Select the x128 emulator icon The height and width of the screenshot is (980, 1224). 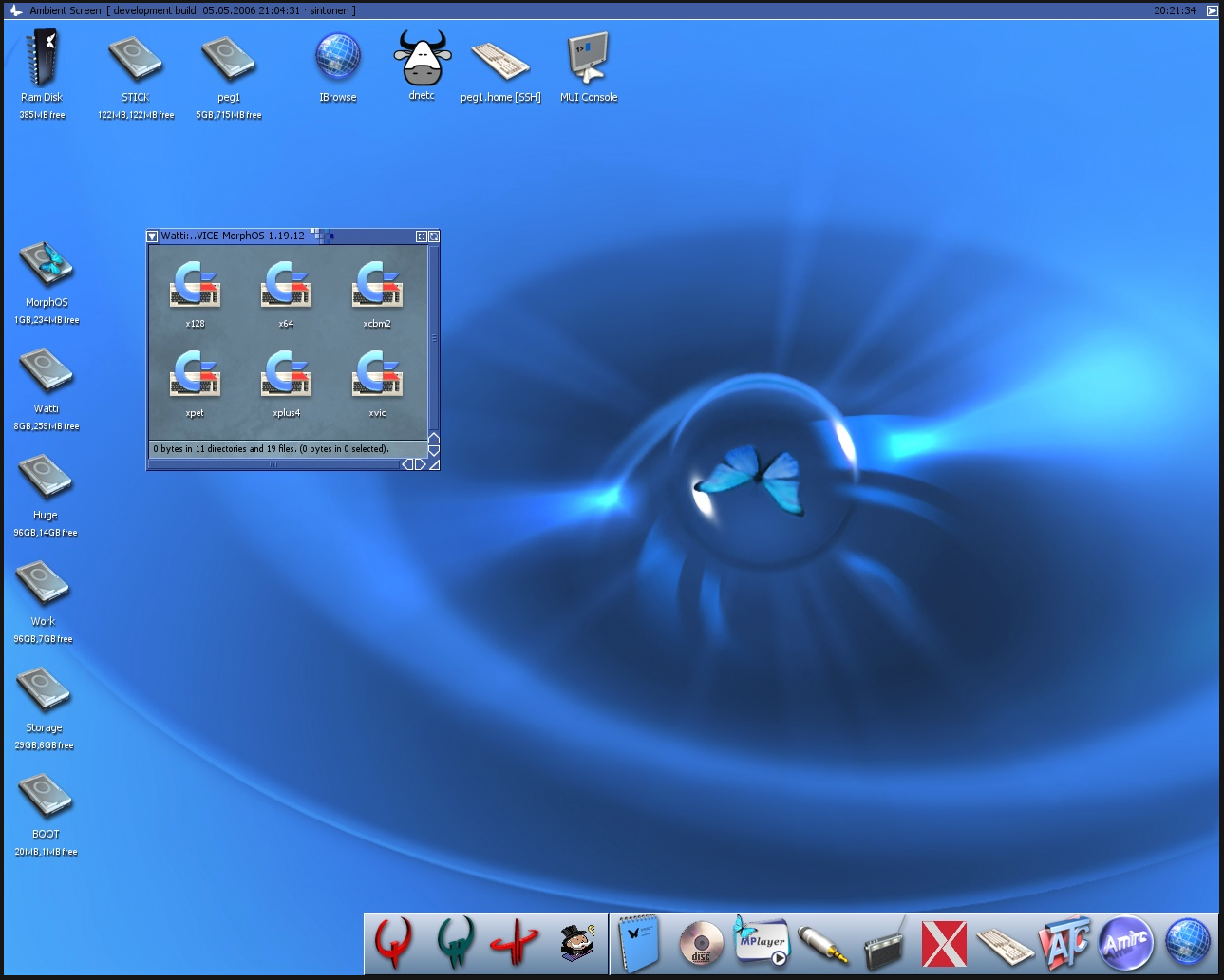(195, 284)
